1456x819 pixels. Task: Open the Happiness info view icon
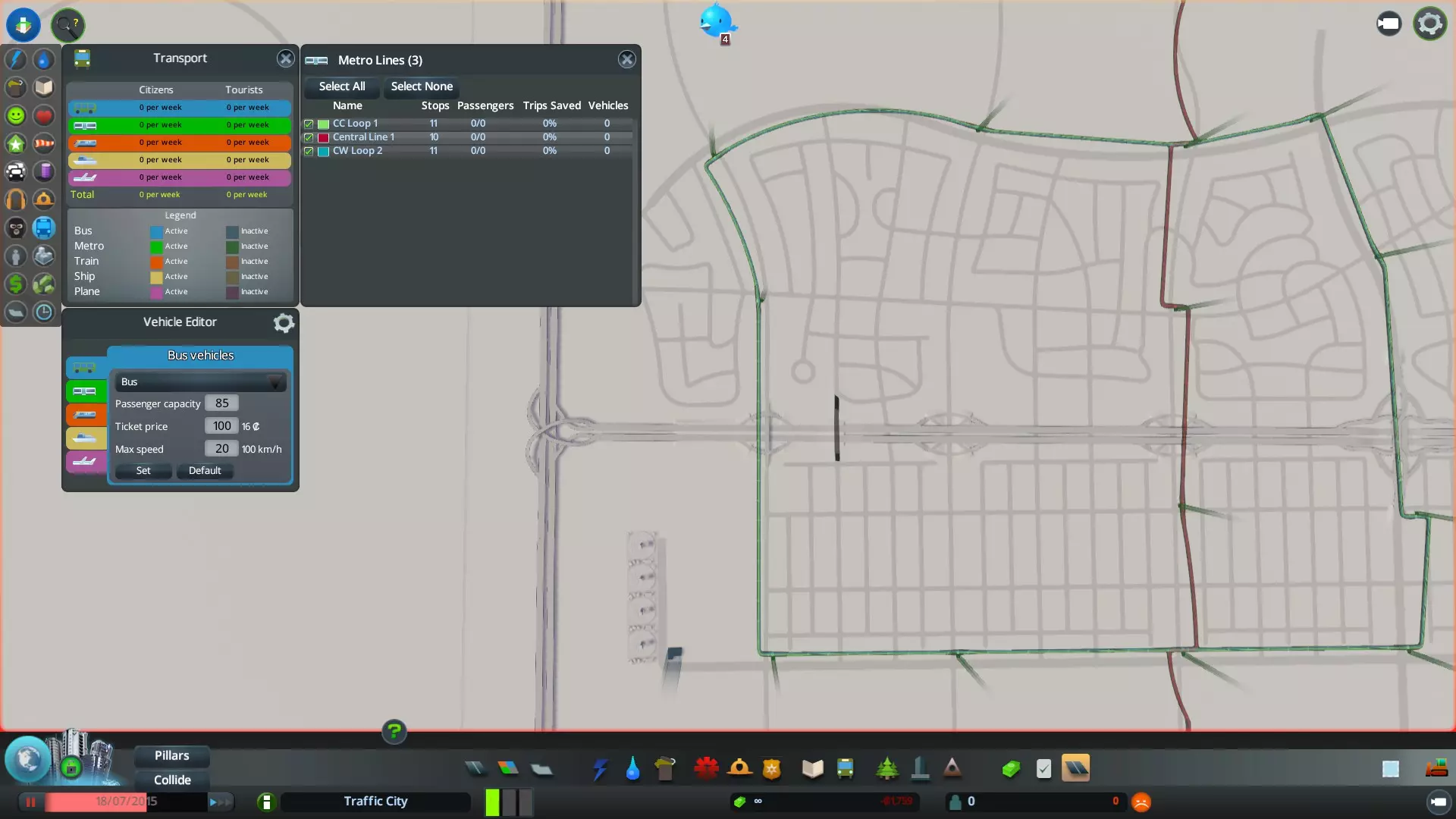[x=15, y=115]
